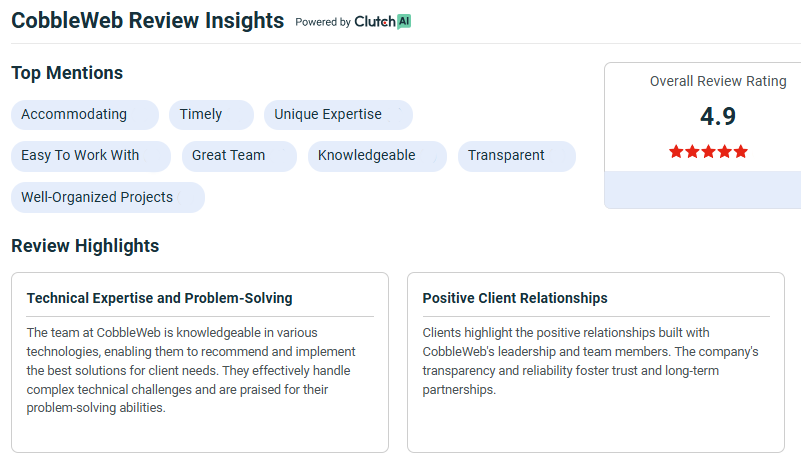Select the Great Team tag
Viewport: 801px width, 463px height.
pos(239,156)
